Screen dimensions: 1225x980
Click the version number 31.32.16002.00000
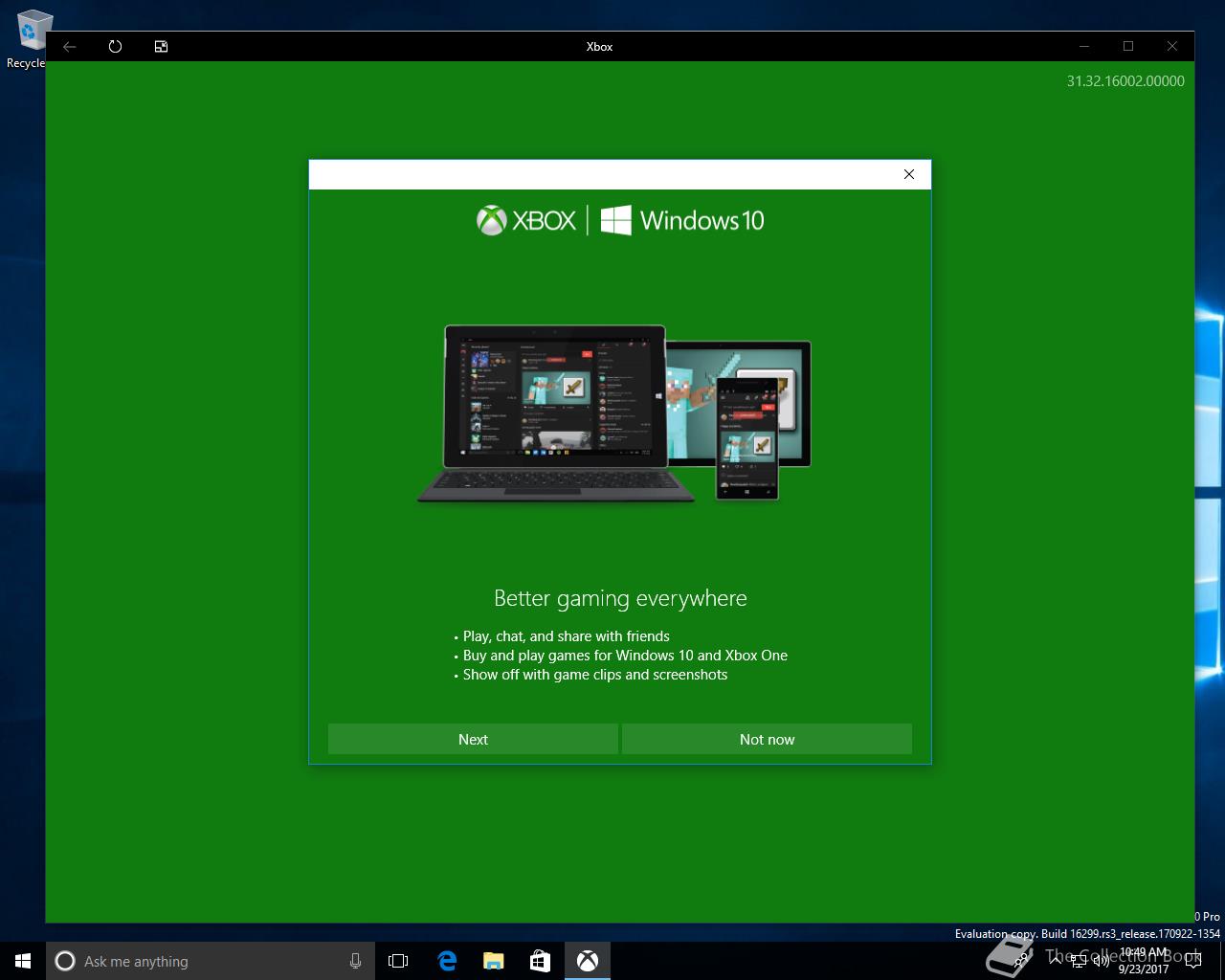pos(1125,81)
